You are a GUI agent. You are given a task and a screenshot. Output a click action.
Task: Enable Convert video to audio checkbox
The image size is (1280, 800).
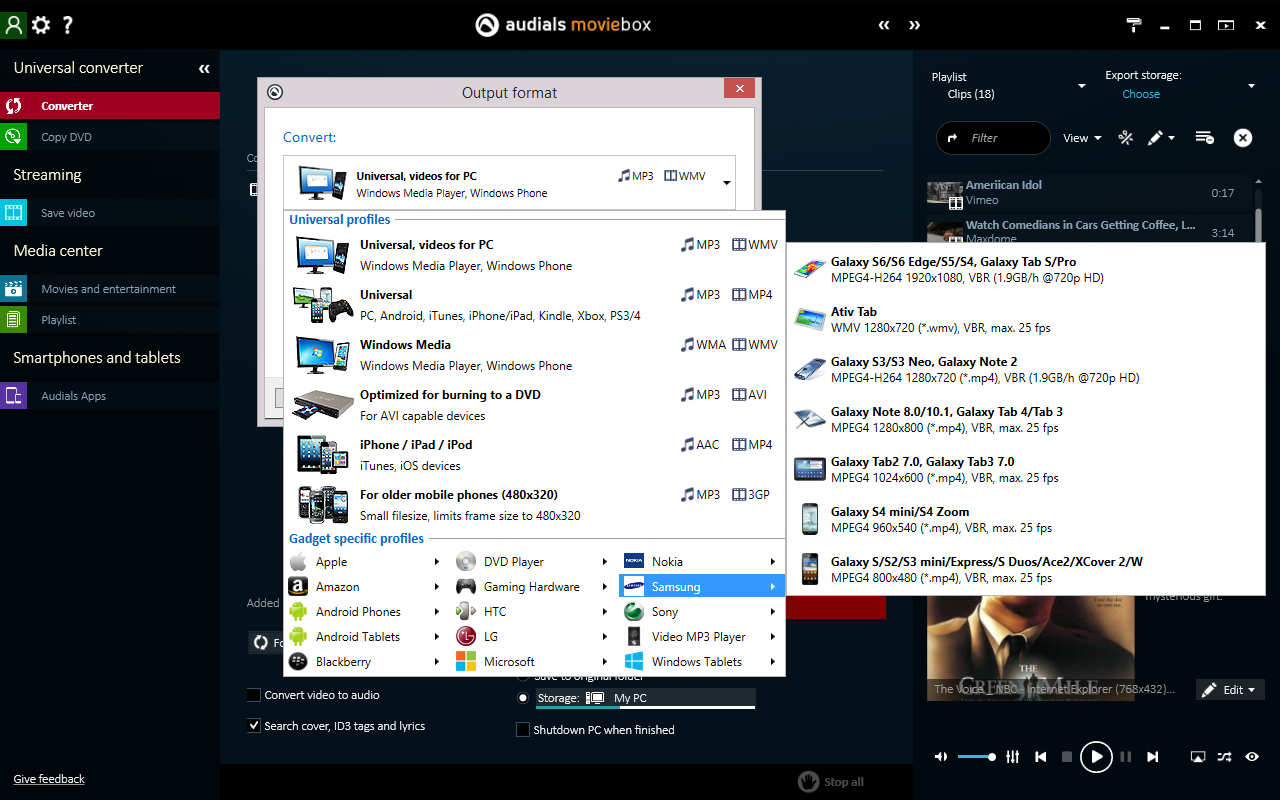(x=254, y=695)
